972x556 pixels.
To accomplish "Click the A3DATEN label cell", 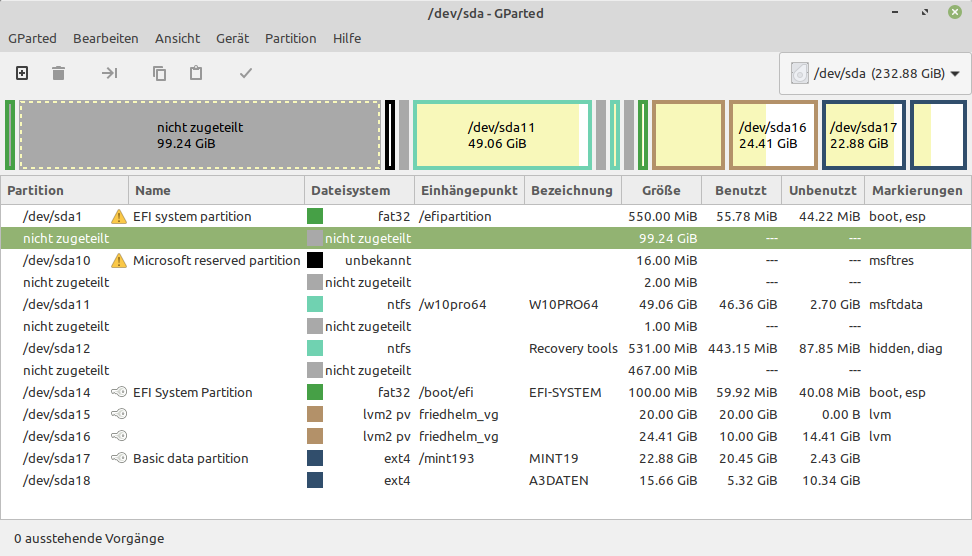I will [x=559, y=480].
